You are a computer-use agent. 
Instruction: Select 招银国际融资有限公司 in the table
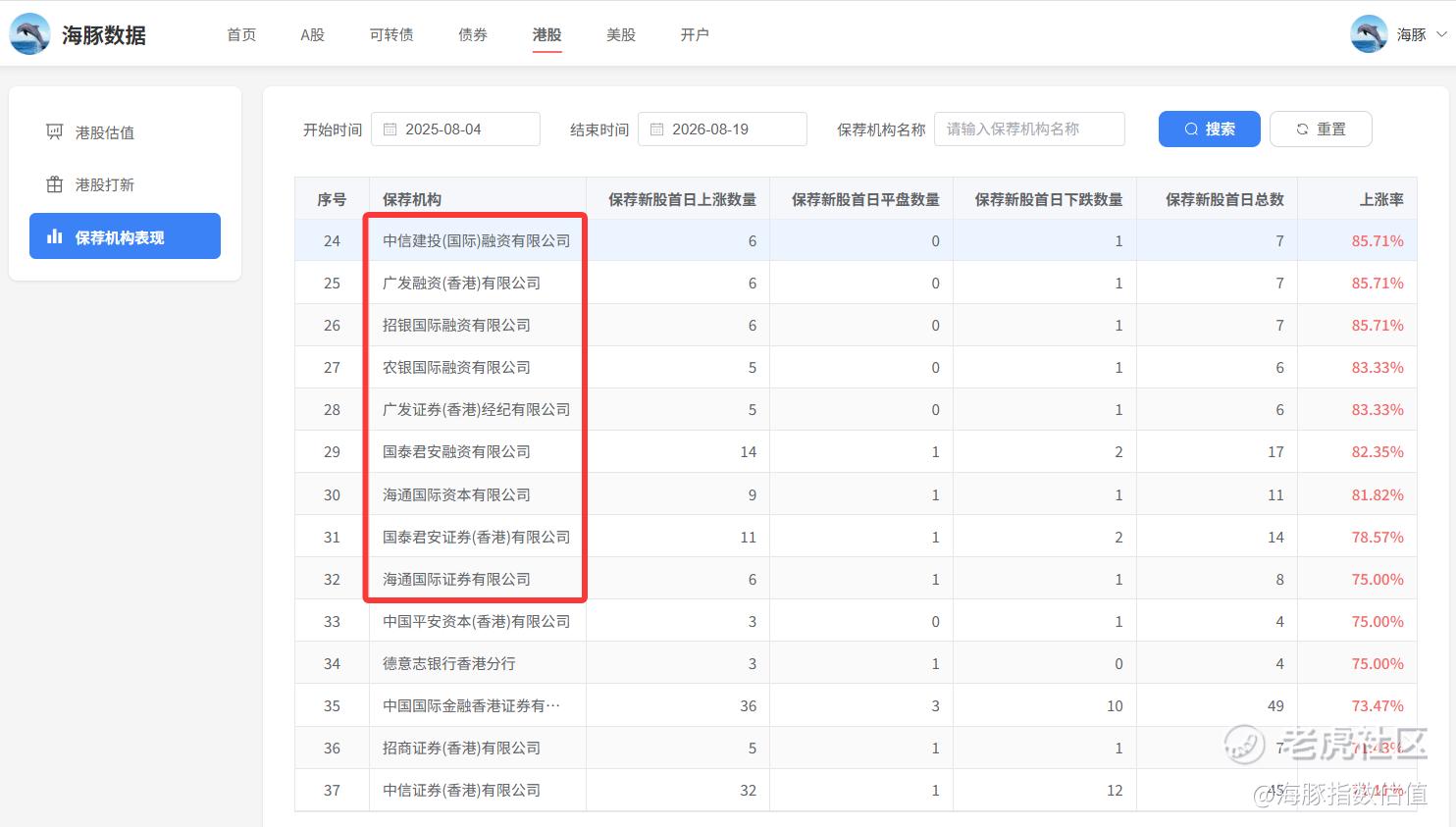(x=456, y=326)
